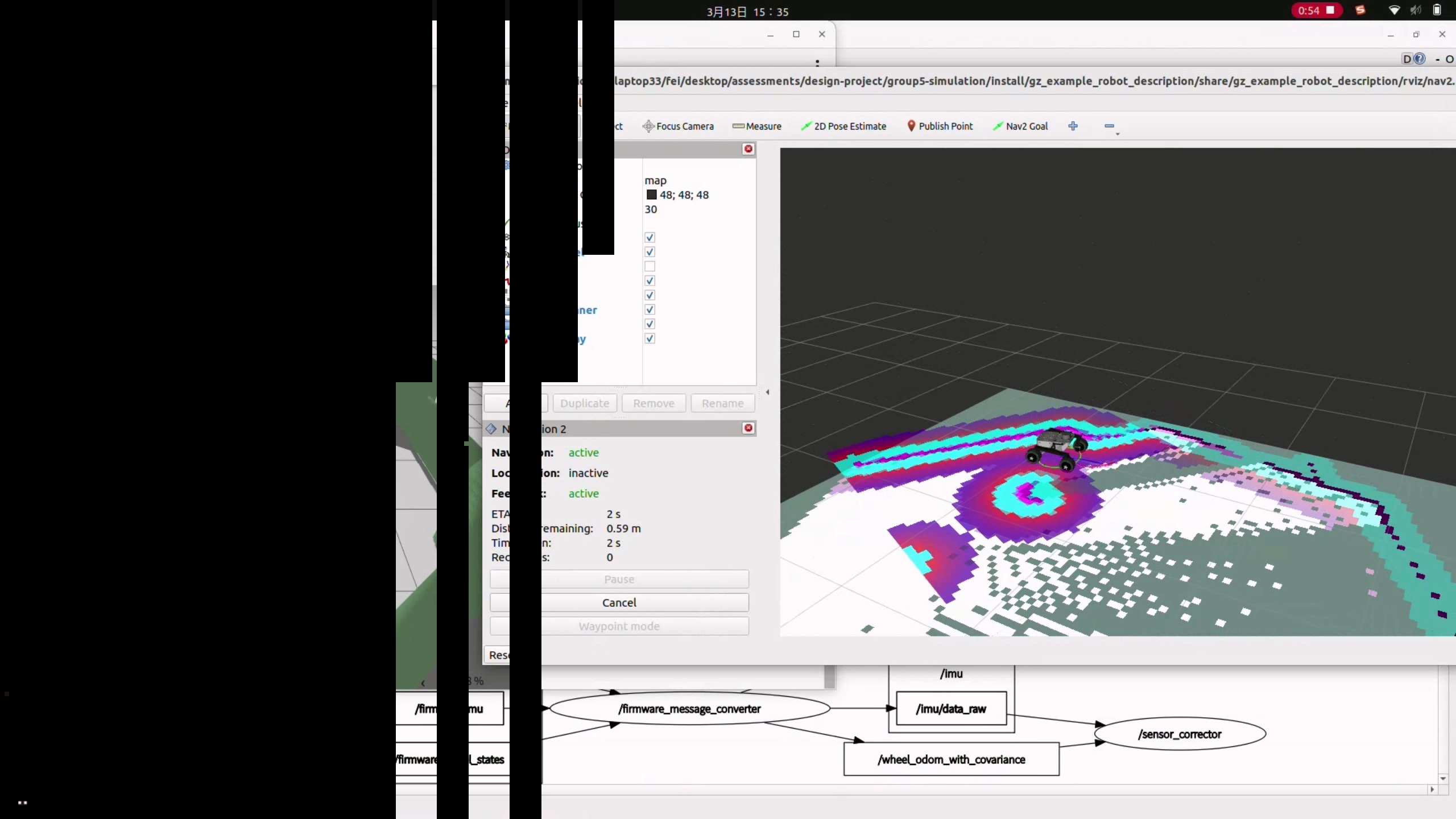Screen dimensions: 1456x819
Task: Click the graph's vertical scrollbar down arrow
Action: pyautogui.click(x=1443, y=778)
